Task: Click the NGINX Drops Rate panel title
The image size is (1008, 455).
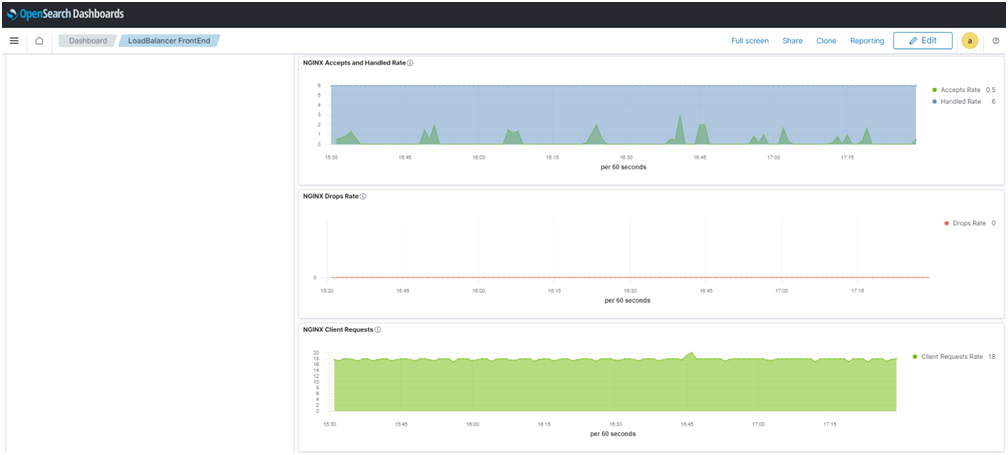Action: [x=330, y=196]
